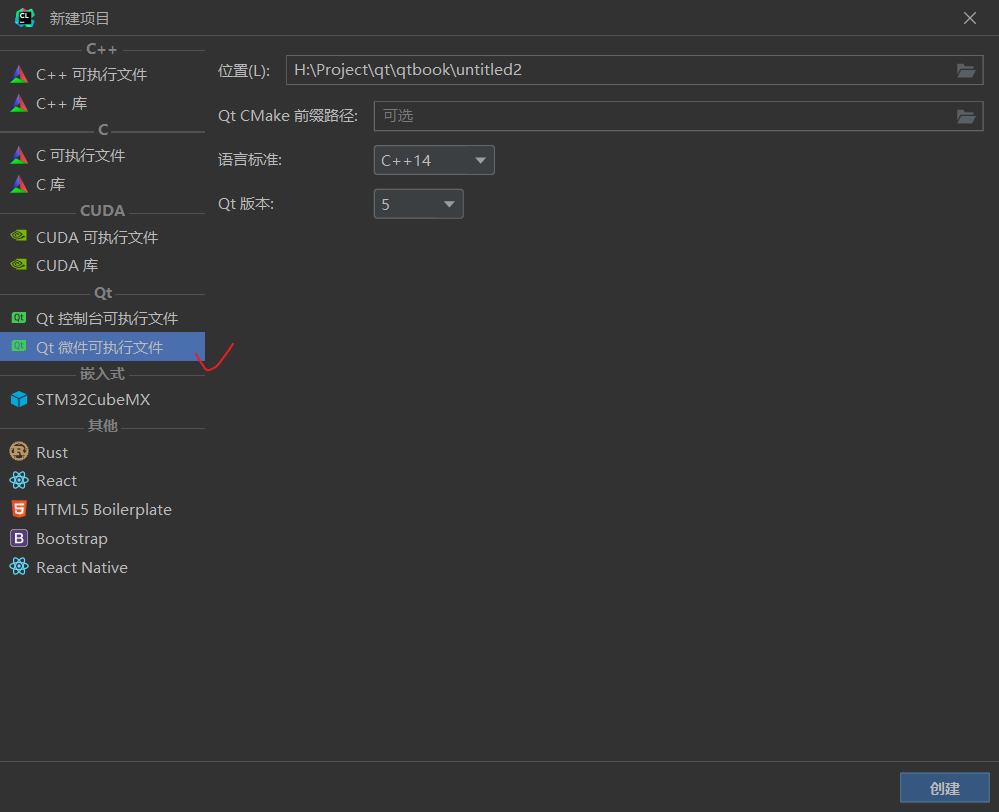Viewport: 999px width, 812px height.
Task: Choose Qt 控制台可执行文件 project type
Action: (103, 318)
